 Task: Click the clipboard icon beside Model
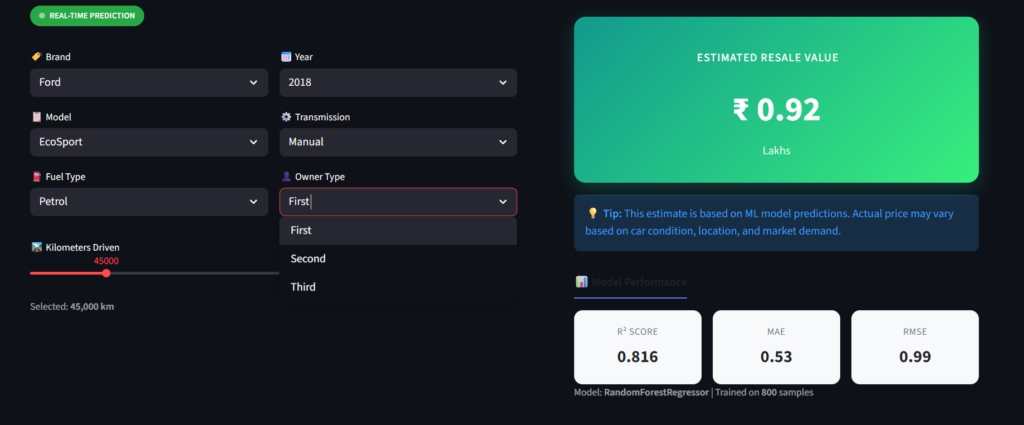pyautogui.click(x=36, y=117)
